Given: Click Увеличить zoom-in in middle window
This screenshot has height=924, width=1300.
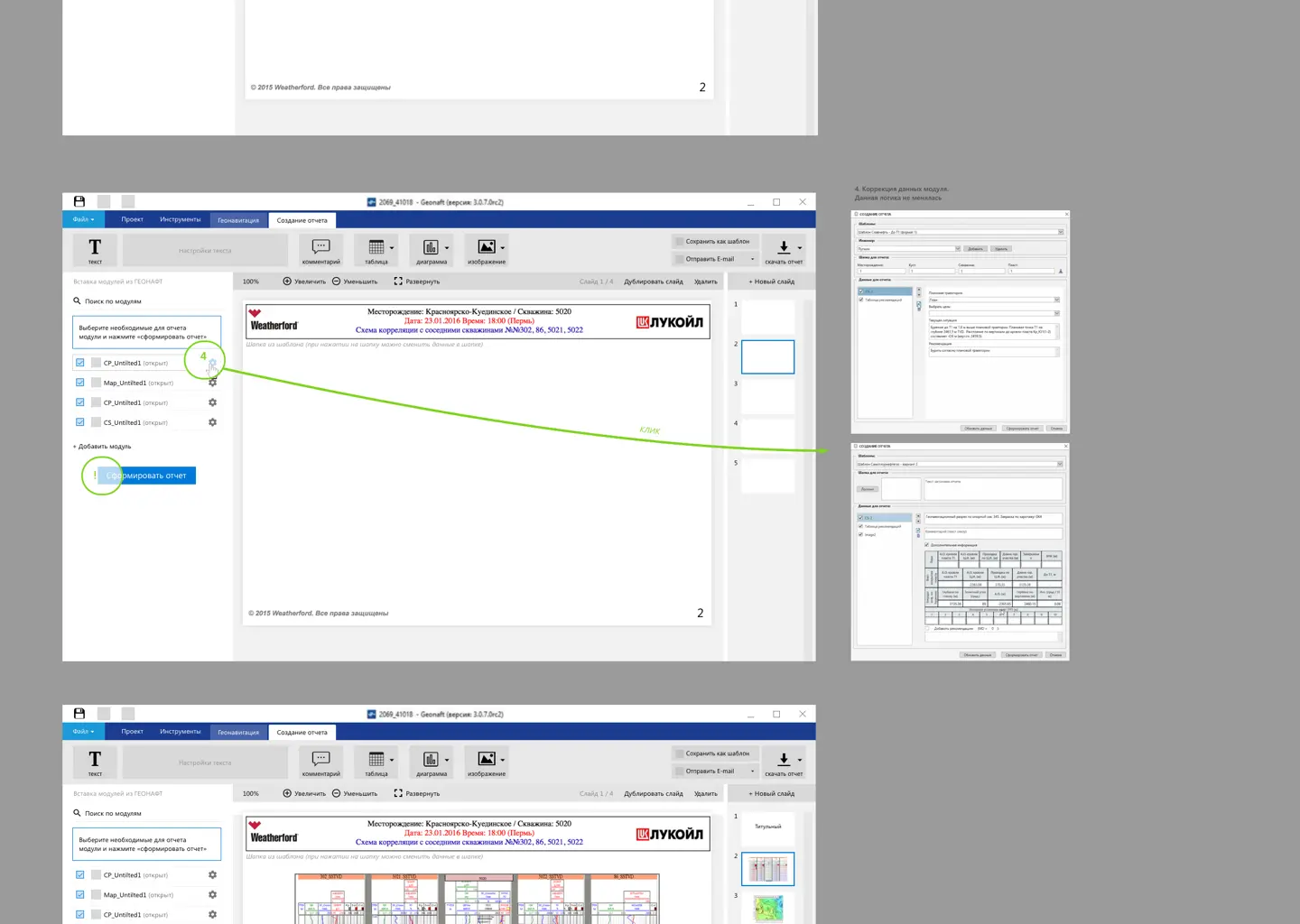Looking at the screenshot, I should pyautogui.click(x=304, y=282).
